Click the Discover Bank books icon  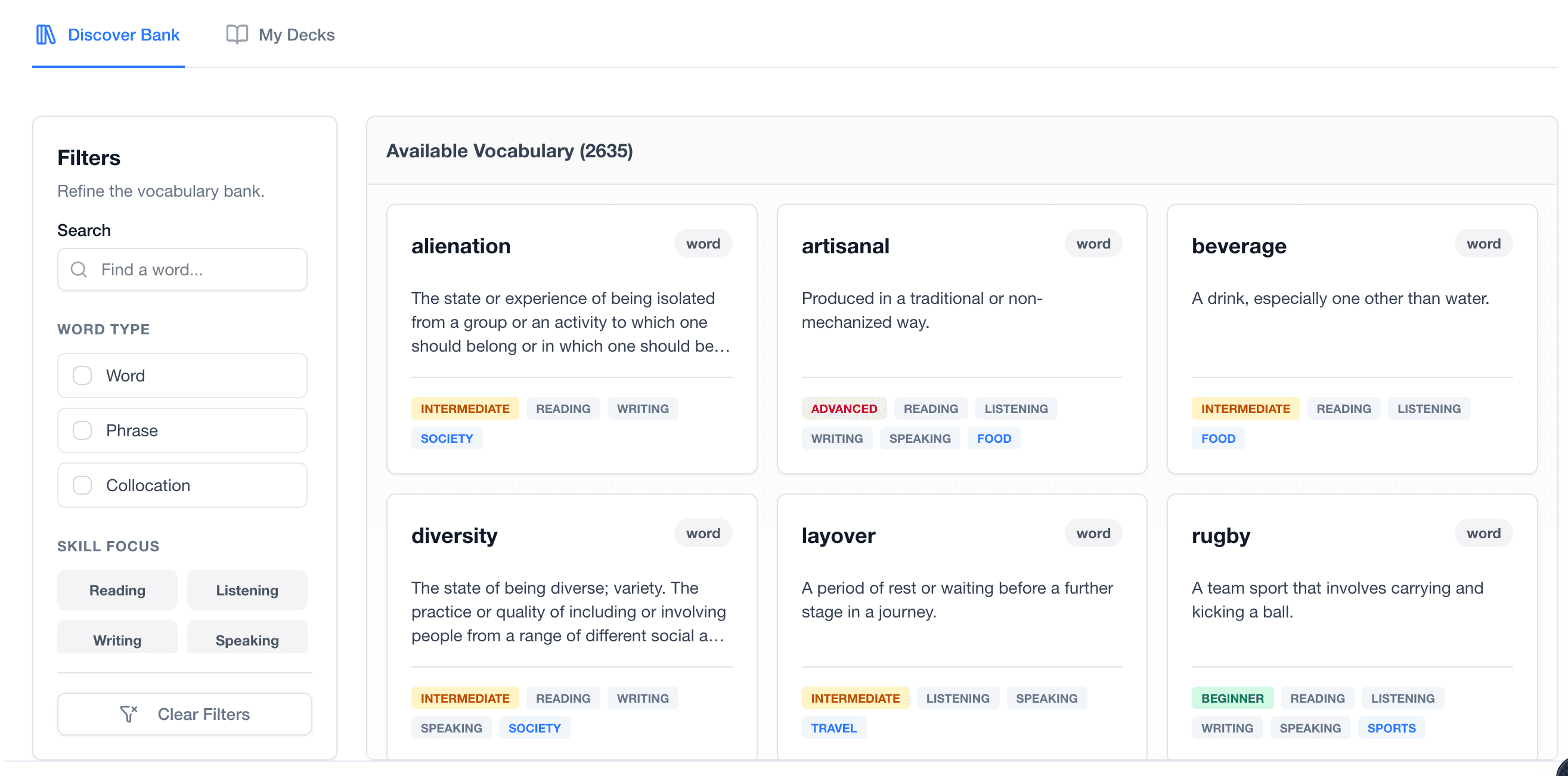[46, 35]
